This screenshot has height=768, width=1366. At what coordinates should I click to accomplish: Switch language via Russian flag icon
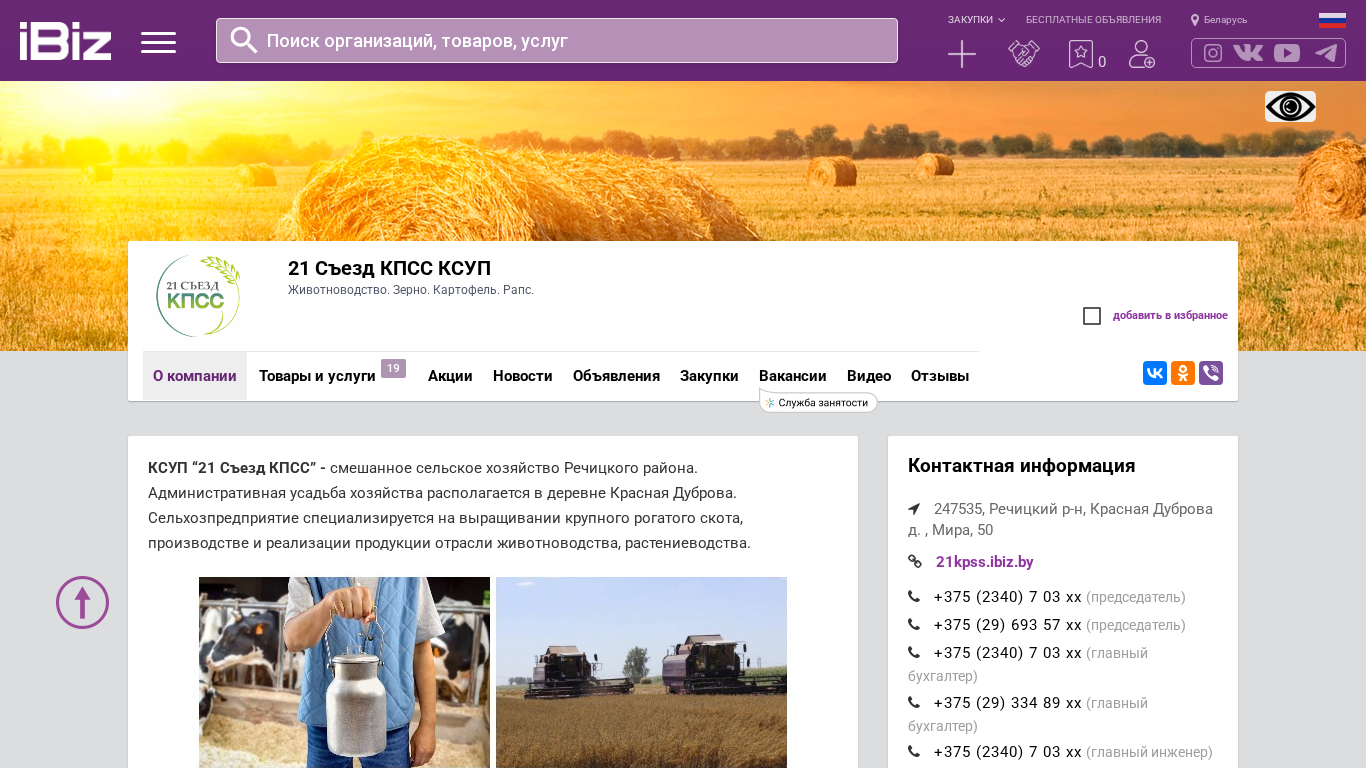click(1332, 20)
